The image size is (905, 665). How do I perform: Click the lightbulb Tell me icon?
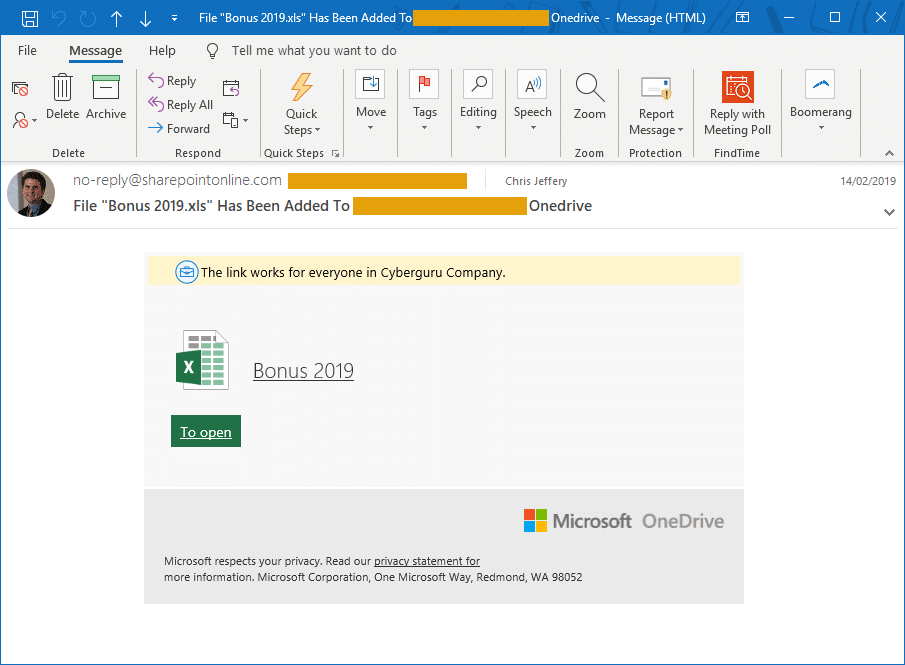(x=212, y=51)
